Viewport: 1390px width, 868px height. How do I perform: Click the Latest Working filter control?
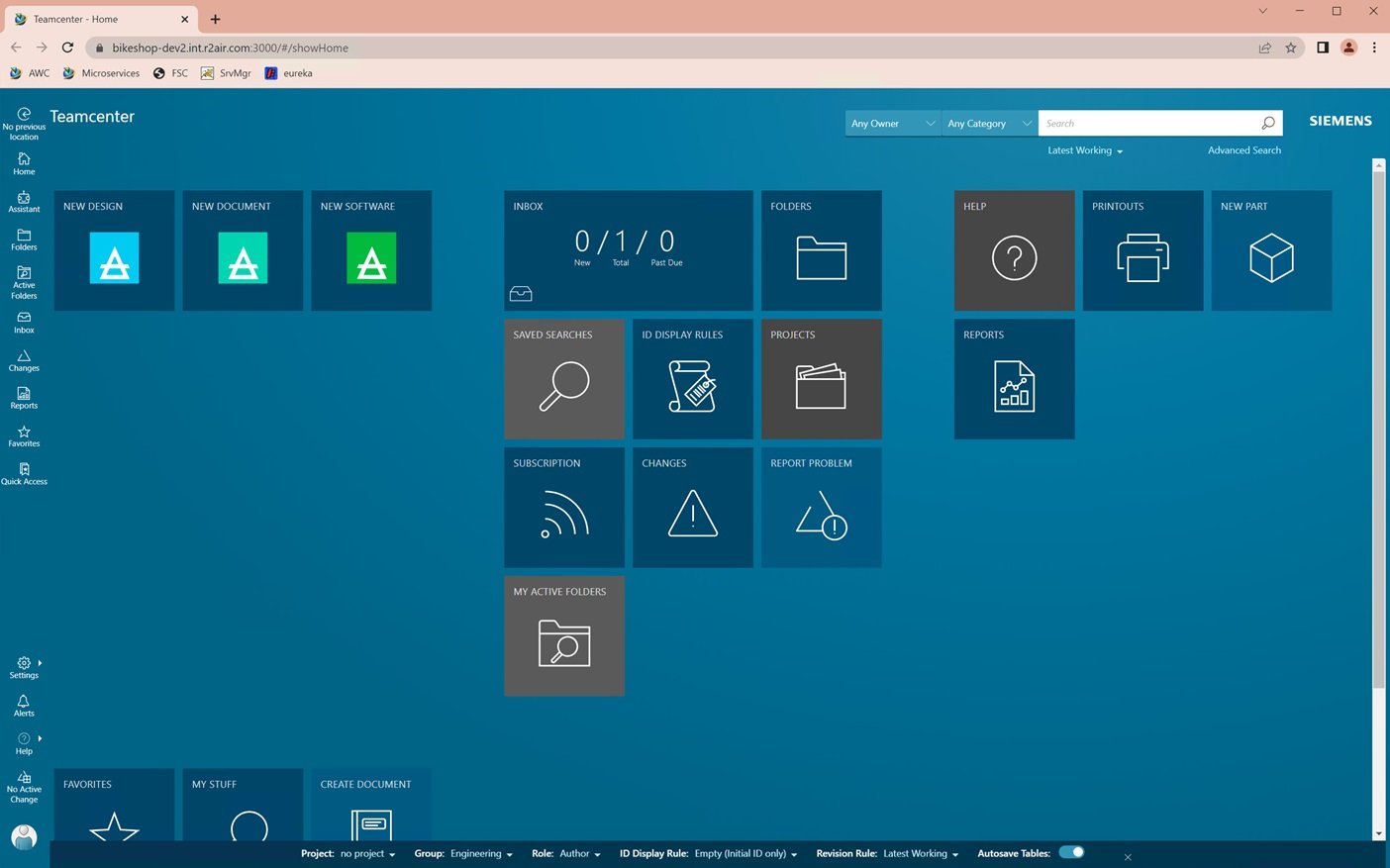[1083, 149]
